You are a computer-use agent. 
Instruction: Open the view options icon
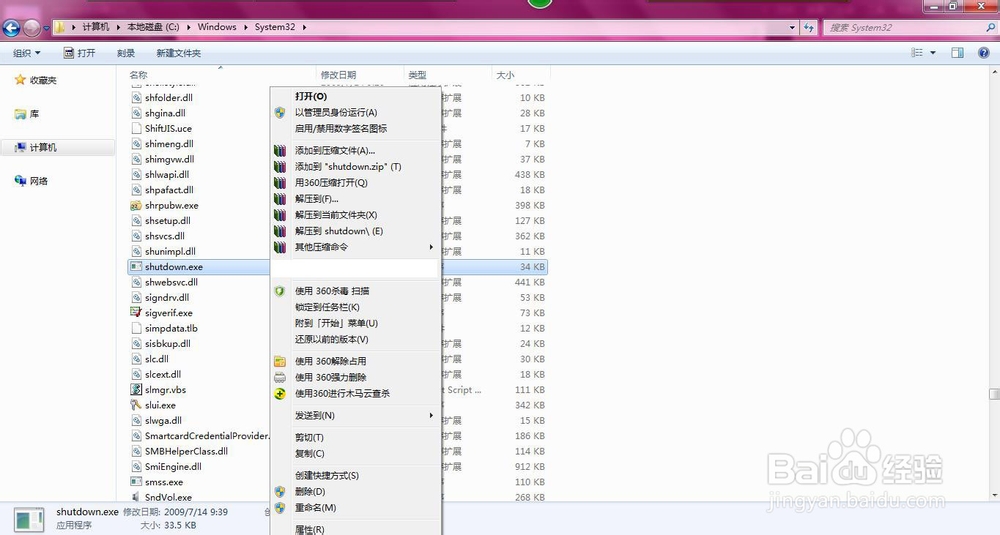pyautogui.click(x=917, y=53)
